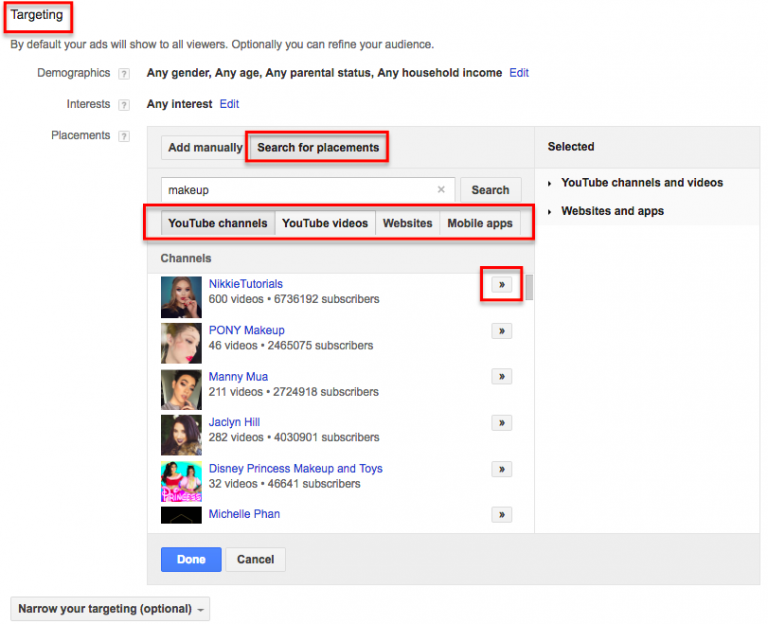Viewport: 768px width, 624px height.
Task: Add Michelle Phan channel using arrow
Action: click(x=501, y=515)
